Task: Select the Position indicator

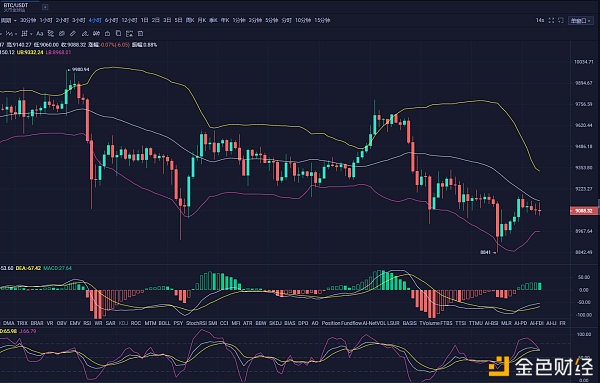Action: click(331, 323)
